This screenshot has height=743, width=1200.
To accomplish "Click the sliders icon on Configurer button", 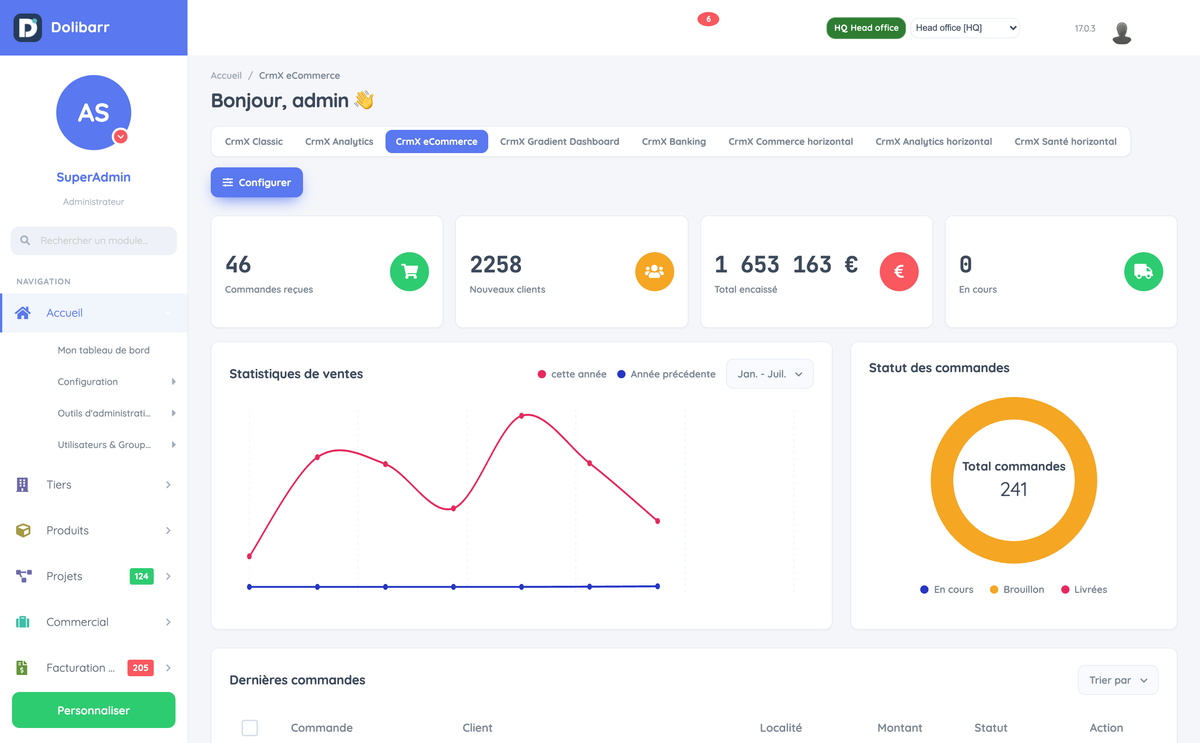I will point(228,183).
